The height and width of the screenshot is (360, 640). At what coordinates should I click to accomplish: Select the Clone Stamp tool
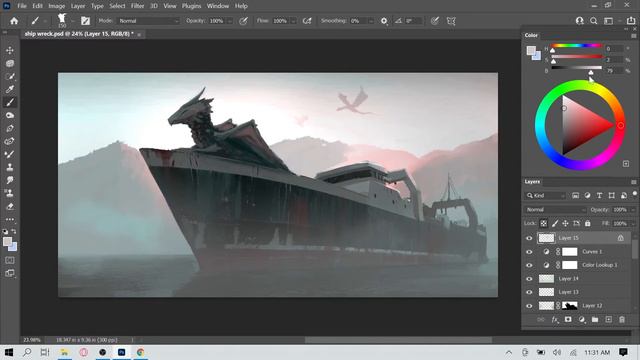point(10,167)
